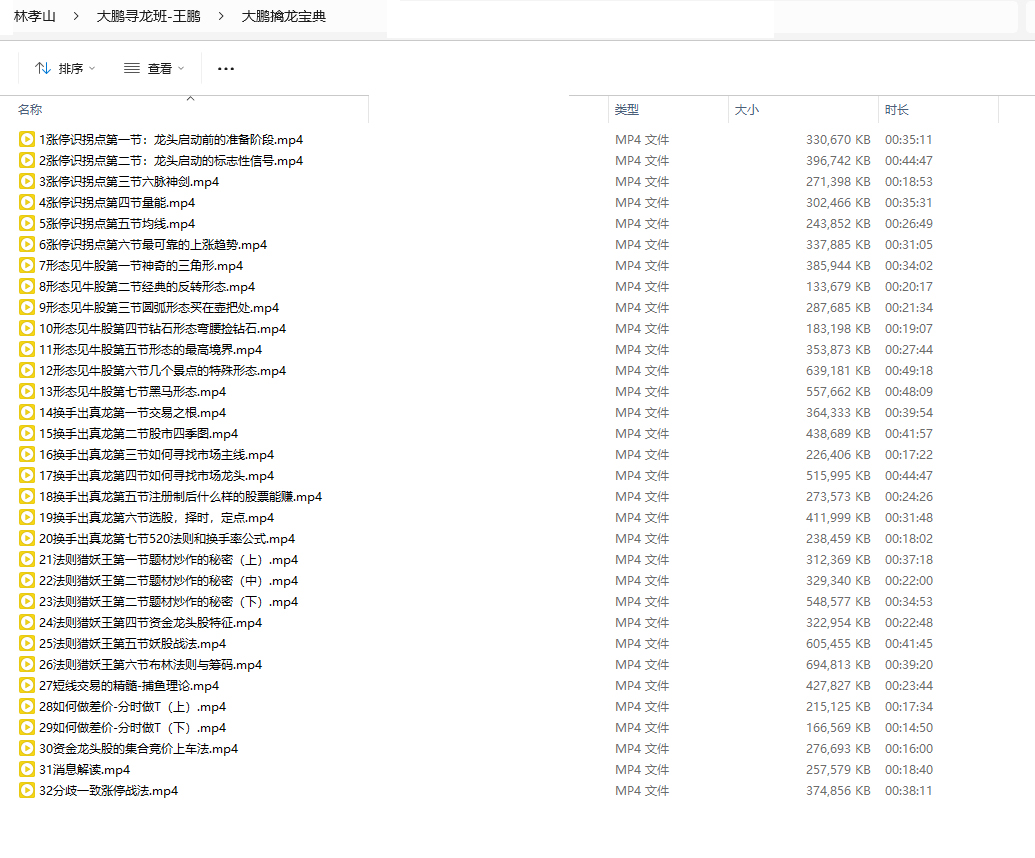The image size is (1035, 858).
Task: Go to 大鹏寻龙班-王鹏 breadcrumb folder
Action: click(148, 16)
